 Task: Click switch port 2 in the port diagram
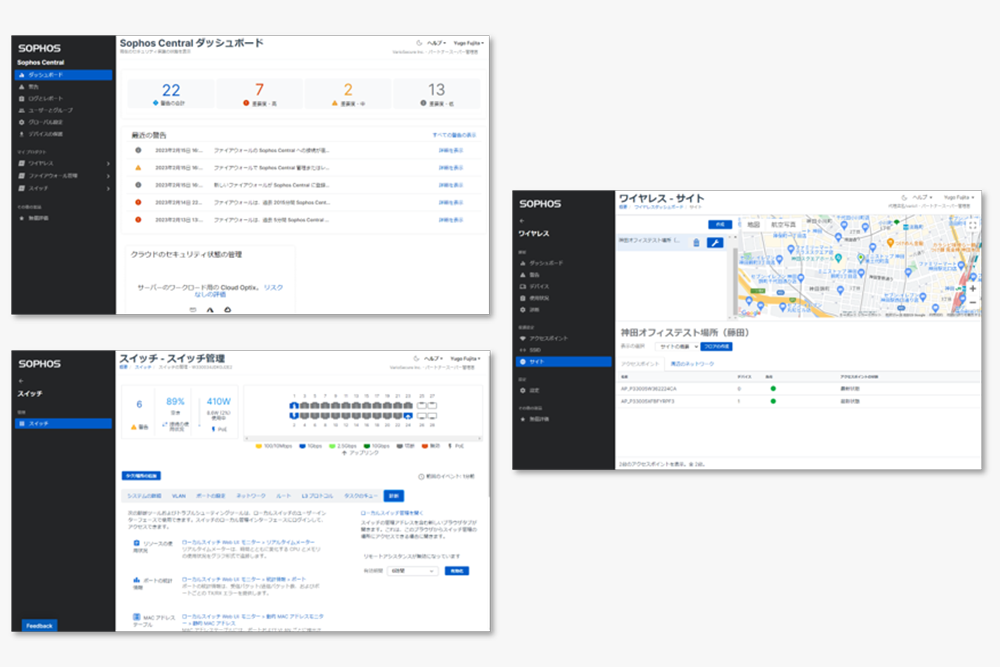pyautogui.click(x=294, y=416)
